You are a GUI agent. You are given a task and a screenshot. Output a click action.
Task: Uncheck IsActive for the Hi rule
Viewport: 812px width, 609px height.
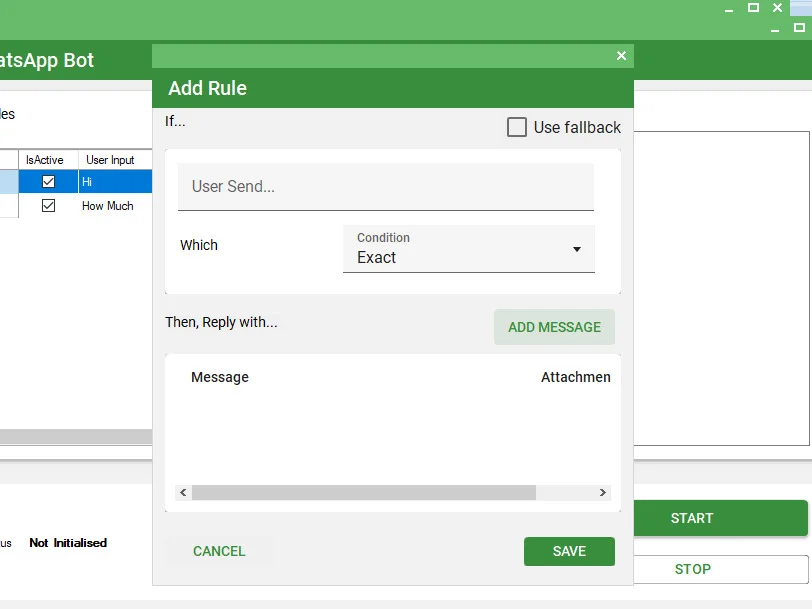tap(47, 181)
